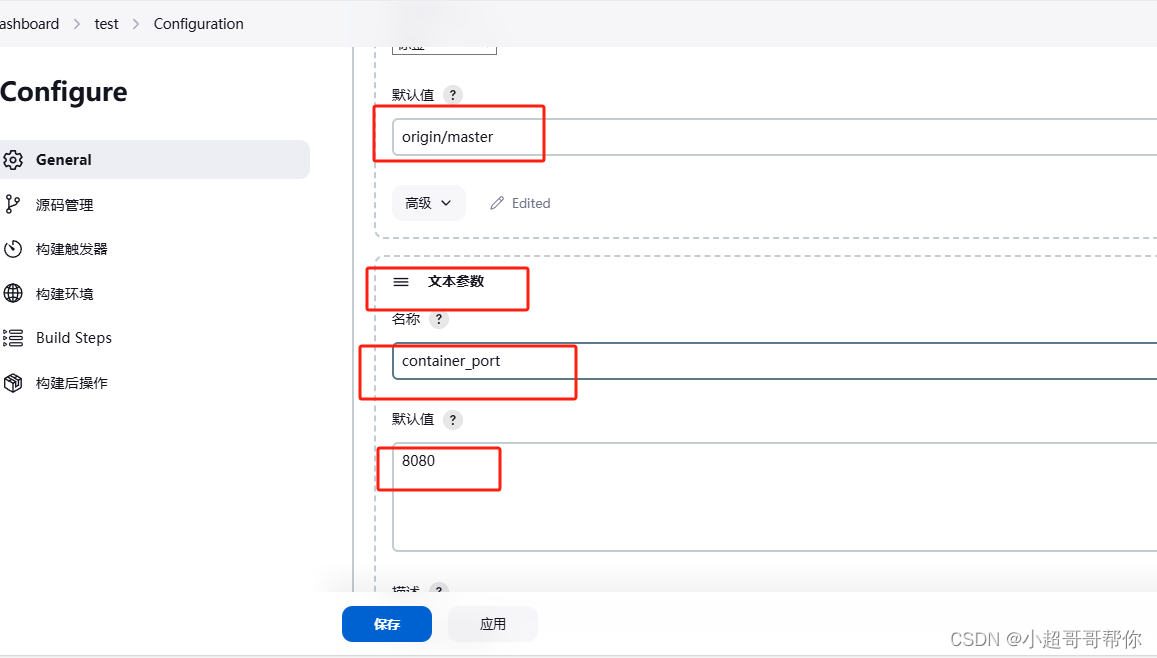1157x658 pixels.
Task: Click the 构建环境 globe icon
Action: pos(13,294)
